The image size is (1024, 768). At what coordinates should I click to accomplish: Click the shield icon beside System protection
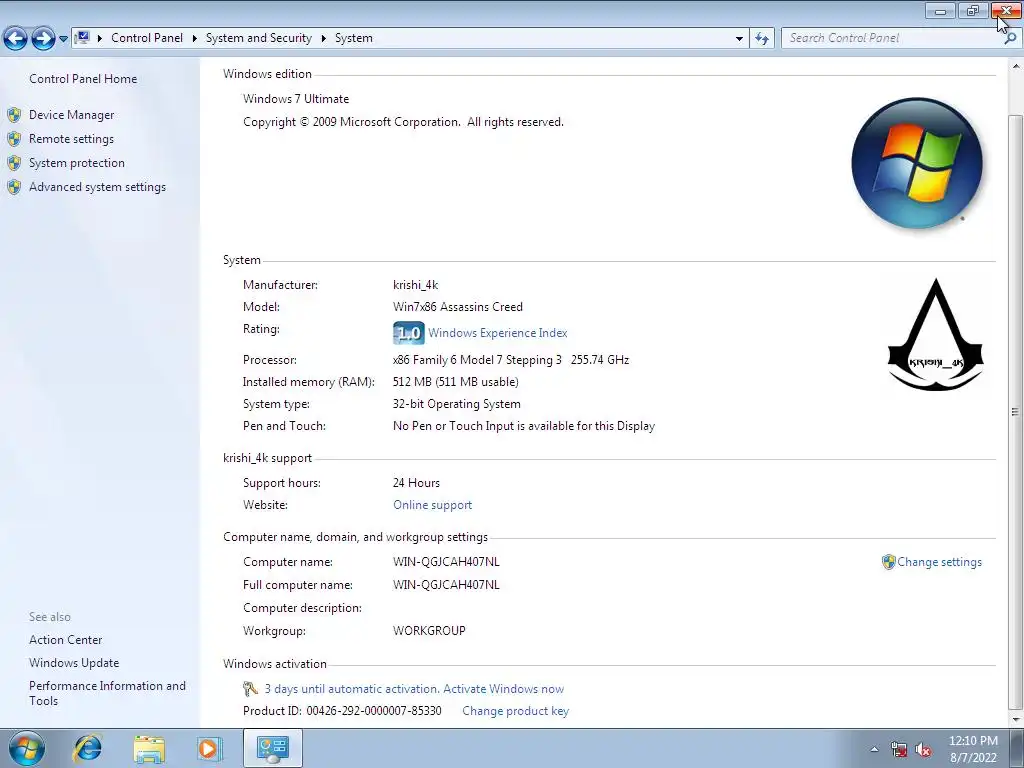14,163
